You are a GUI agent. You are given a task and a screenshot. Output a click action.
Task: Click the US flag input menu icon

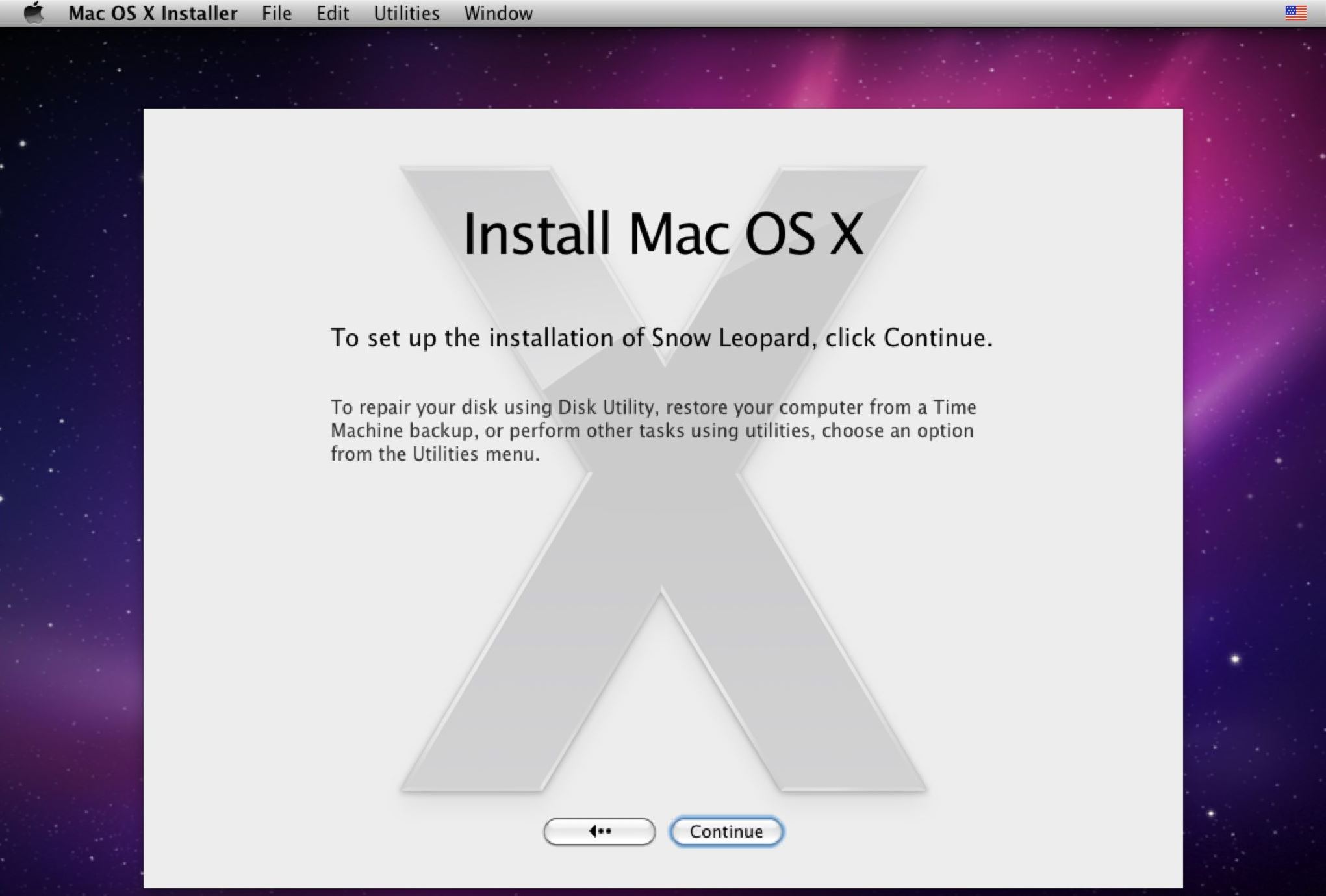(1295, 13)
